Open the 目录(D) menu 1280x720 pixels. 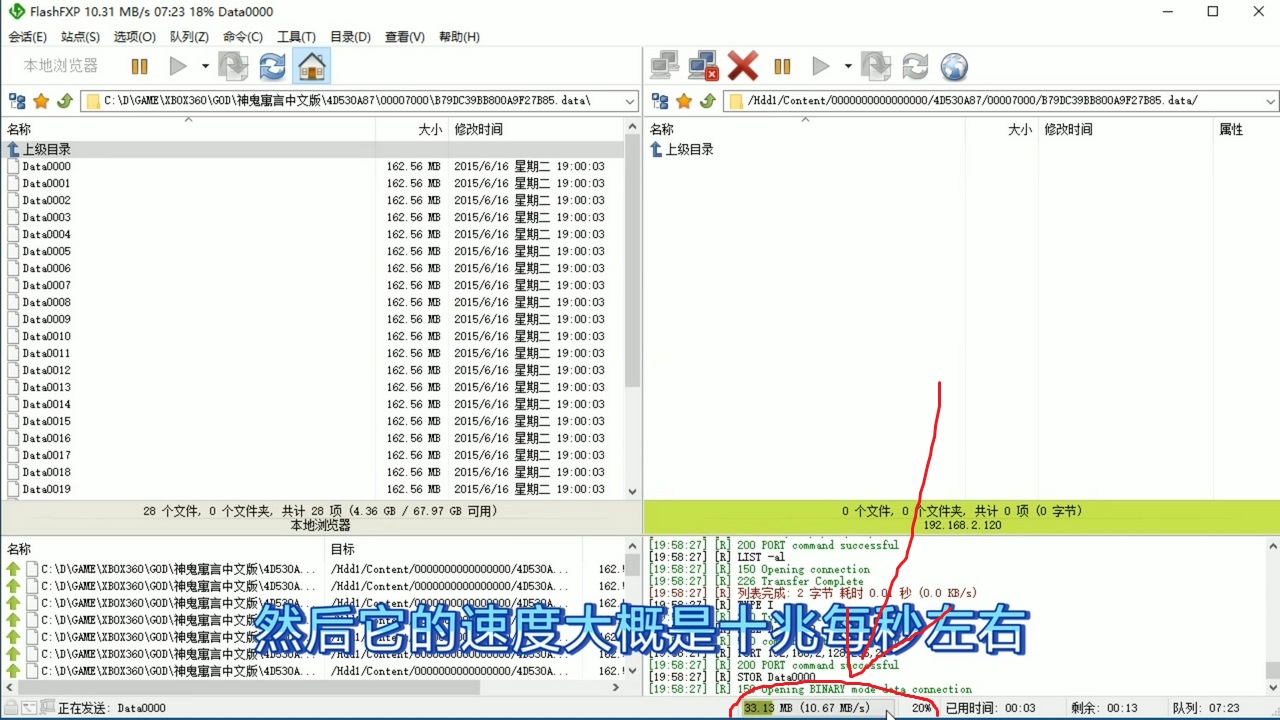(350, 37)
